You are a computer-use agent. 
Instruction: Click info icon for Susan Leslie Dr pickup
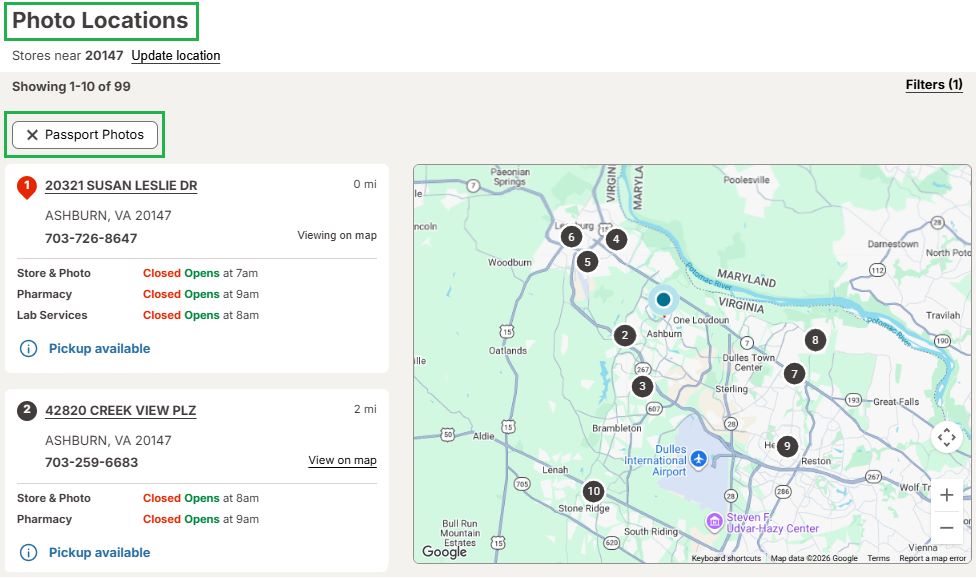pos(29,348)
